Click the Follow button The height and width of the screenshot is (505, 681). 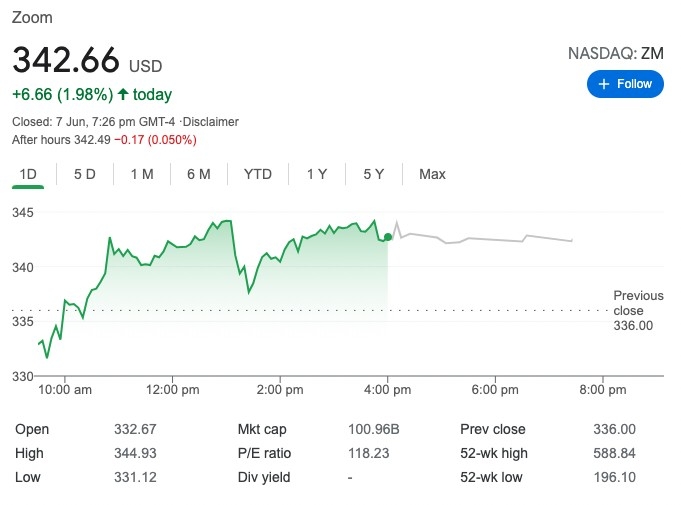coord(625,84)
